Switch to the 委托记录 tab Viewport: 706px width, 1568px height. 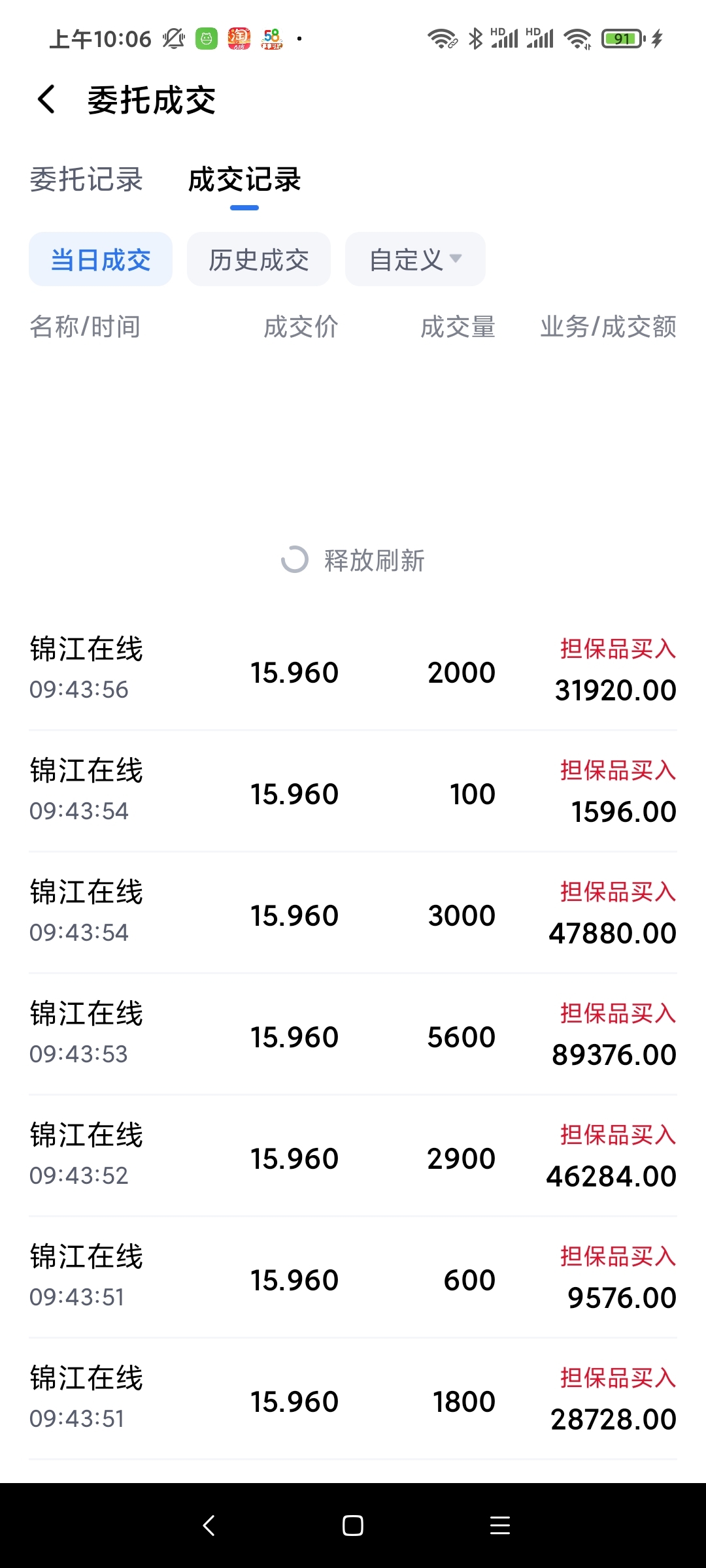click(86, 180)
